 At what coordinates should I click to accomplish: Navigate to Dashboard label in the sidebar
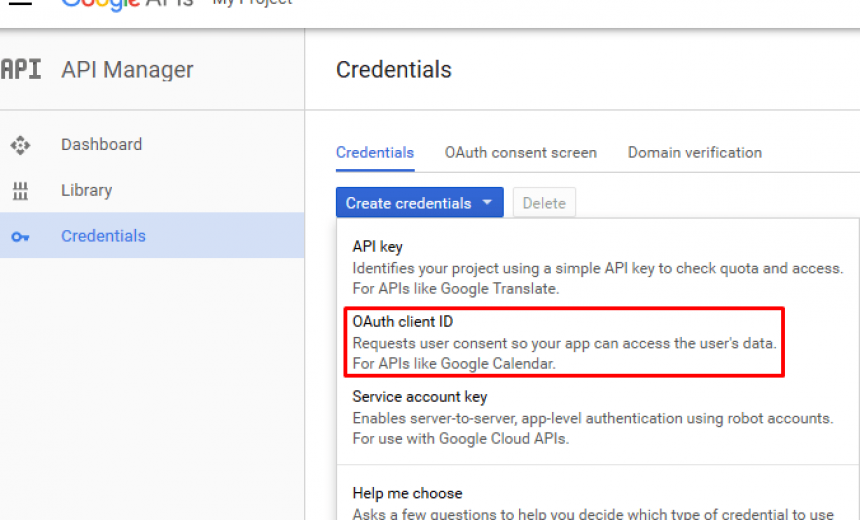pyautogui.click(x=101, y=145)
